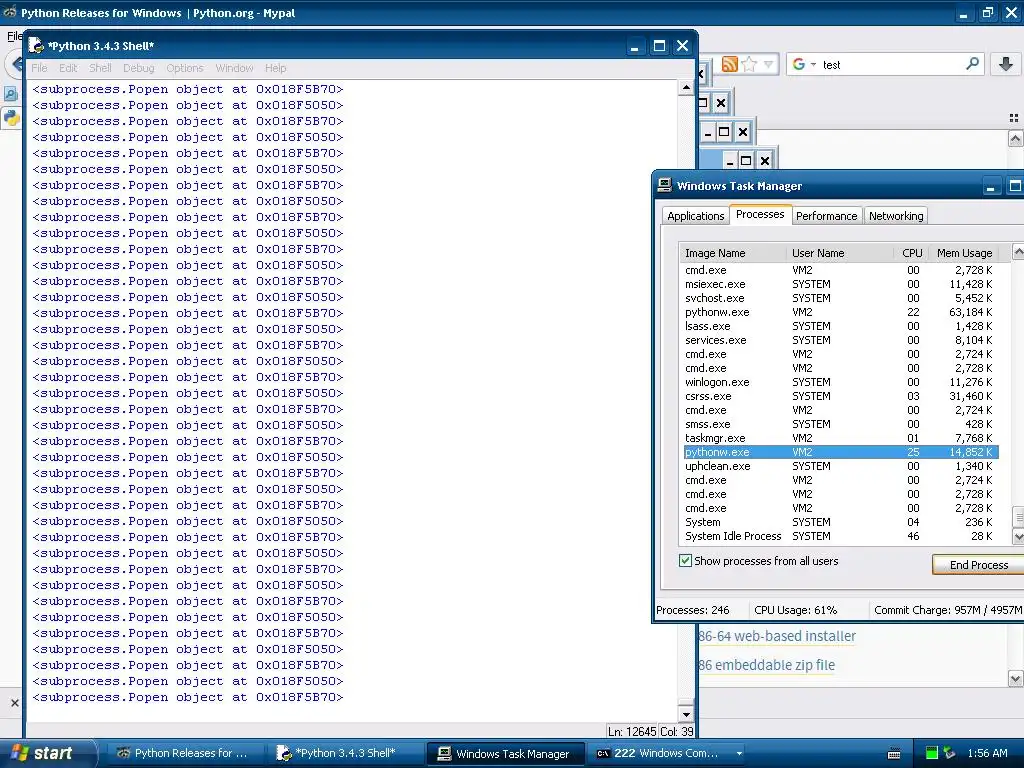
Task: Open the bookmark star dropdown arrow
Action: (769, 64)
